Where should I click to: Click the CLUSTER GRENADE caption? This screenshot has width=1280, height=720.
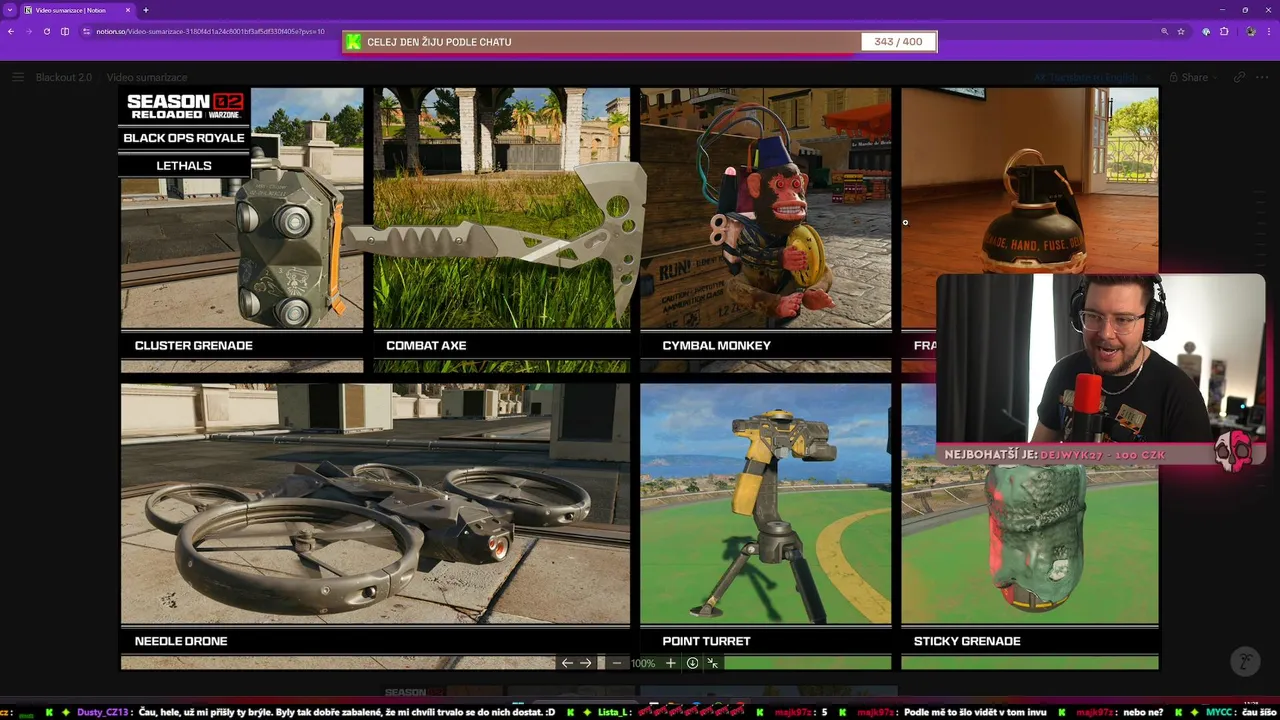[x=193, y=346]
